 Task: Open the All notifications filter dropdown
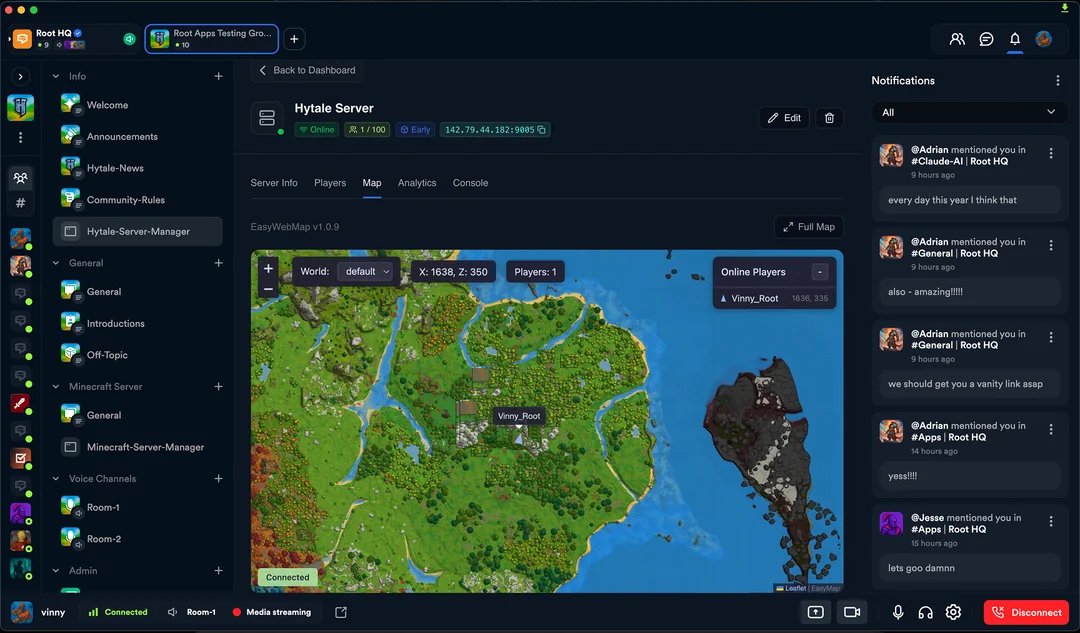pos(968,112)
